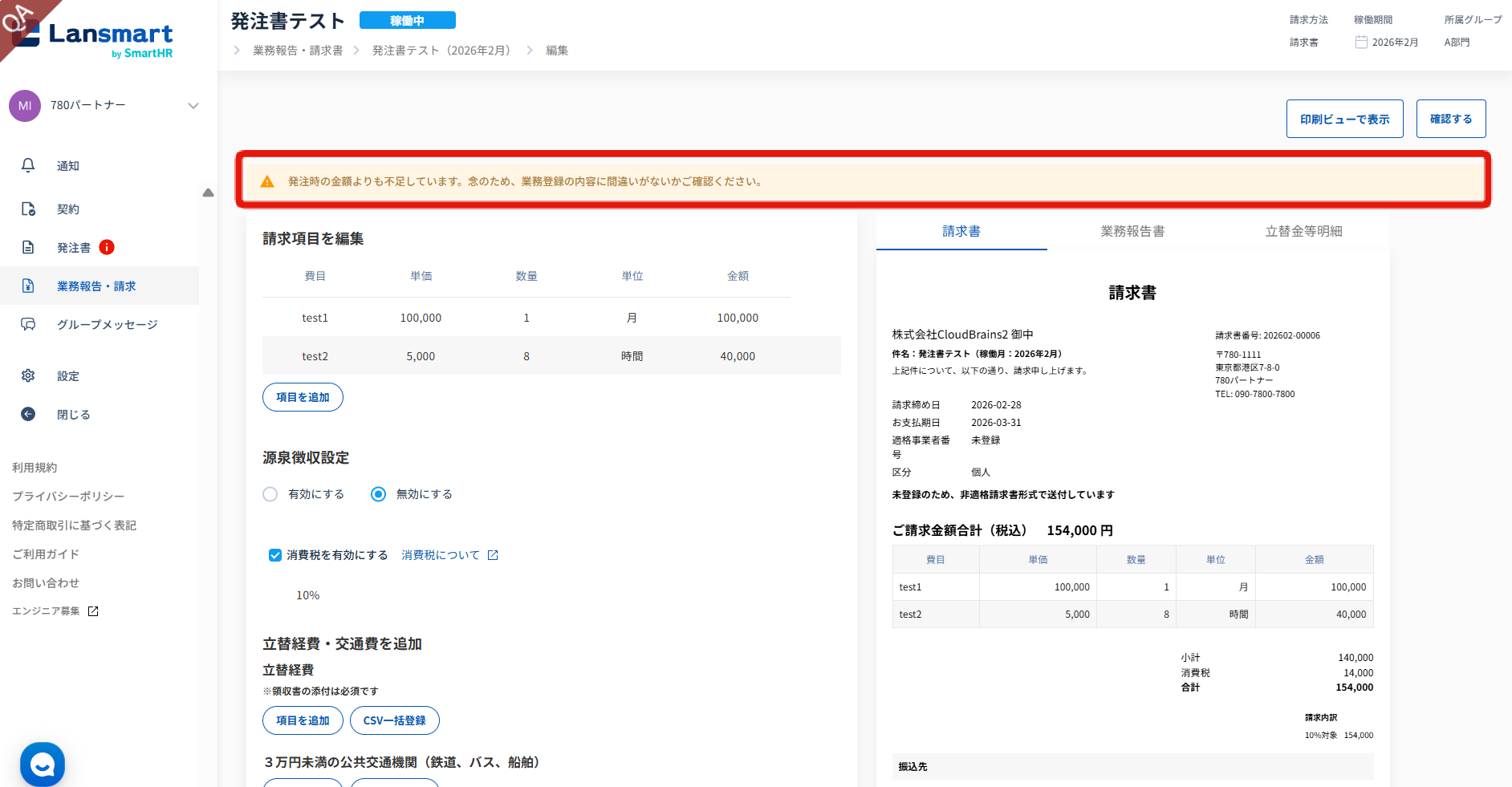Image resolution: width=1512 pixels, height=787 pixels.
Task: Click the グループメッセージ chat bubble icon
Action: [28, 324]
